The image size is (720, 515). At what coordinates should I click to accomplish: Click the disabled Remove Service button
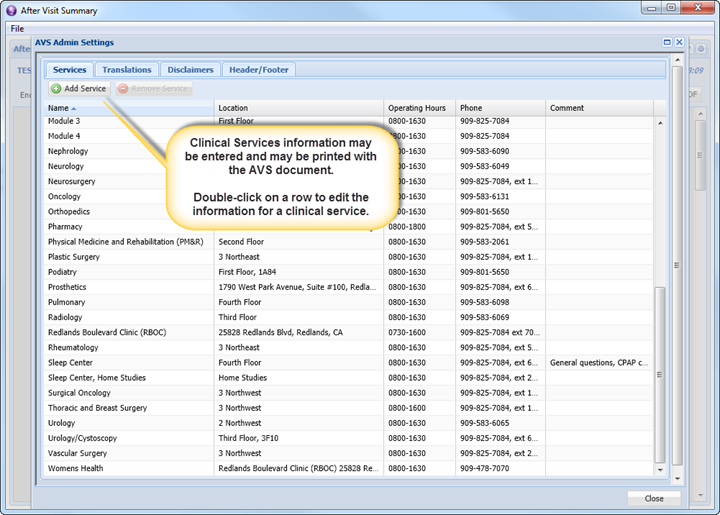(x=154, y=89)
